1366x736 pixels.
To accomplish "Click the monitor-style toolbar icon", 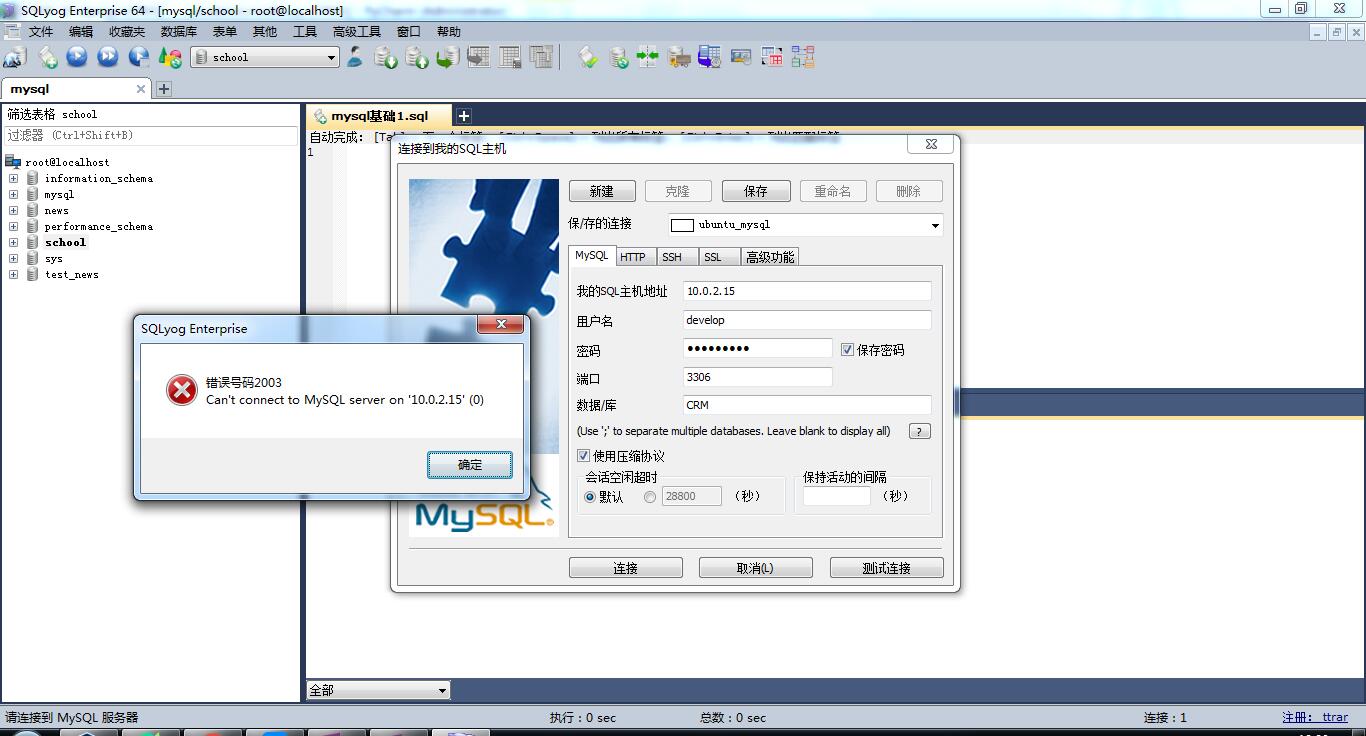I will point(741,58).
